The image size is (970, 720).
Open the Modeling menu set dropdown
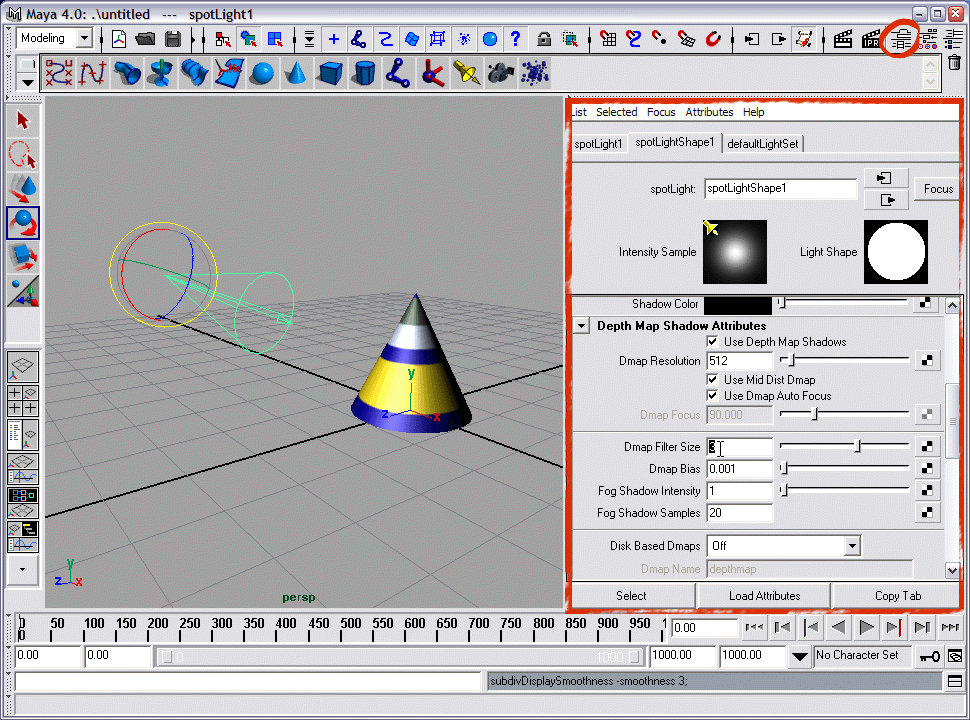click(x=83, y=39)
